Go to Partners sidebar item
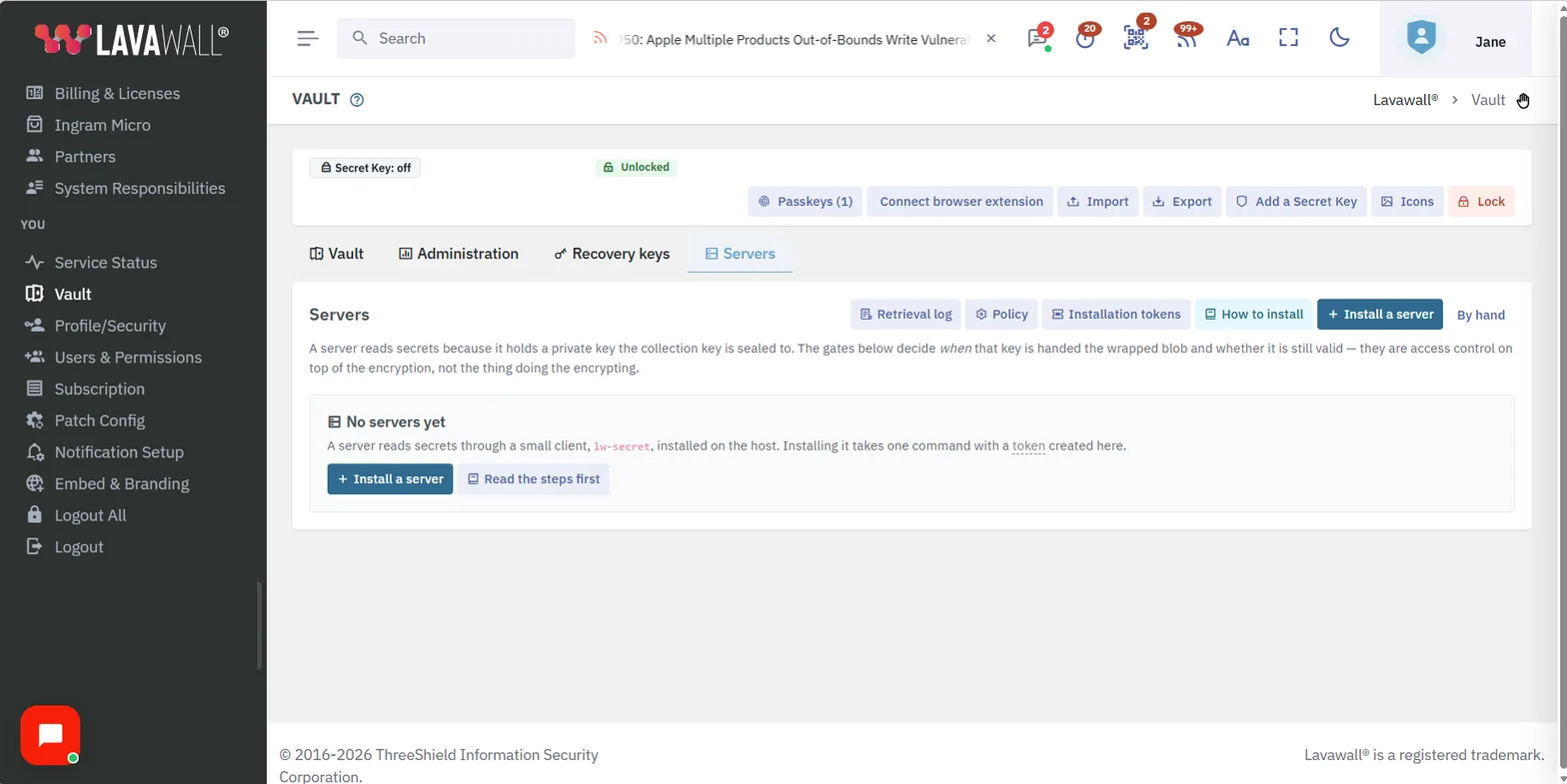Image resolution: width=1567 pixels, height=784 pixels. click(85, 157)
